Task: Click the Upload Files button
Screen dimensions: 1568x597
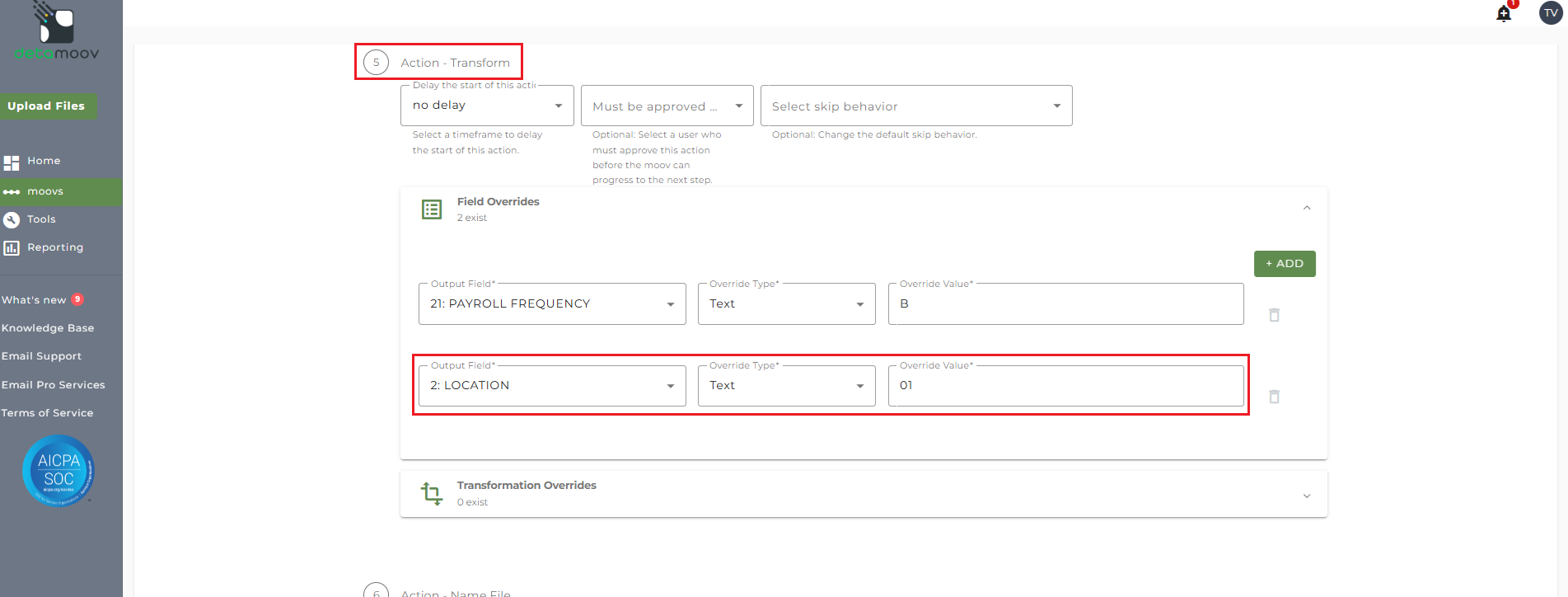Action: coord(47,106)
